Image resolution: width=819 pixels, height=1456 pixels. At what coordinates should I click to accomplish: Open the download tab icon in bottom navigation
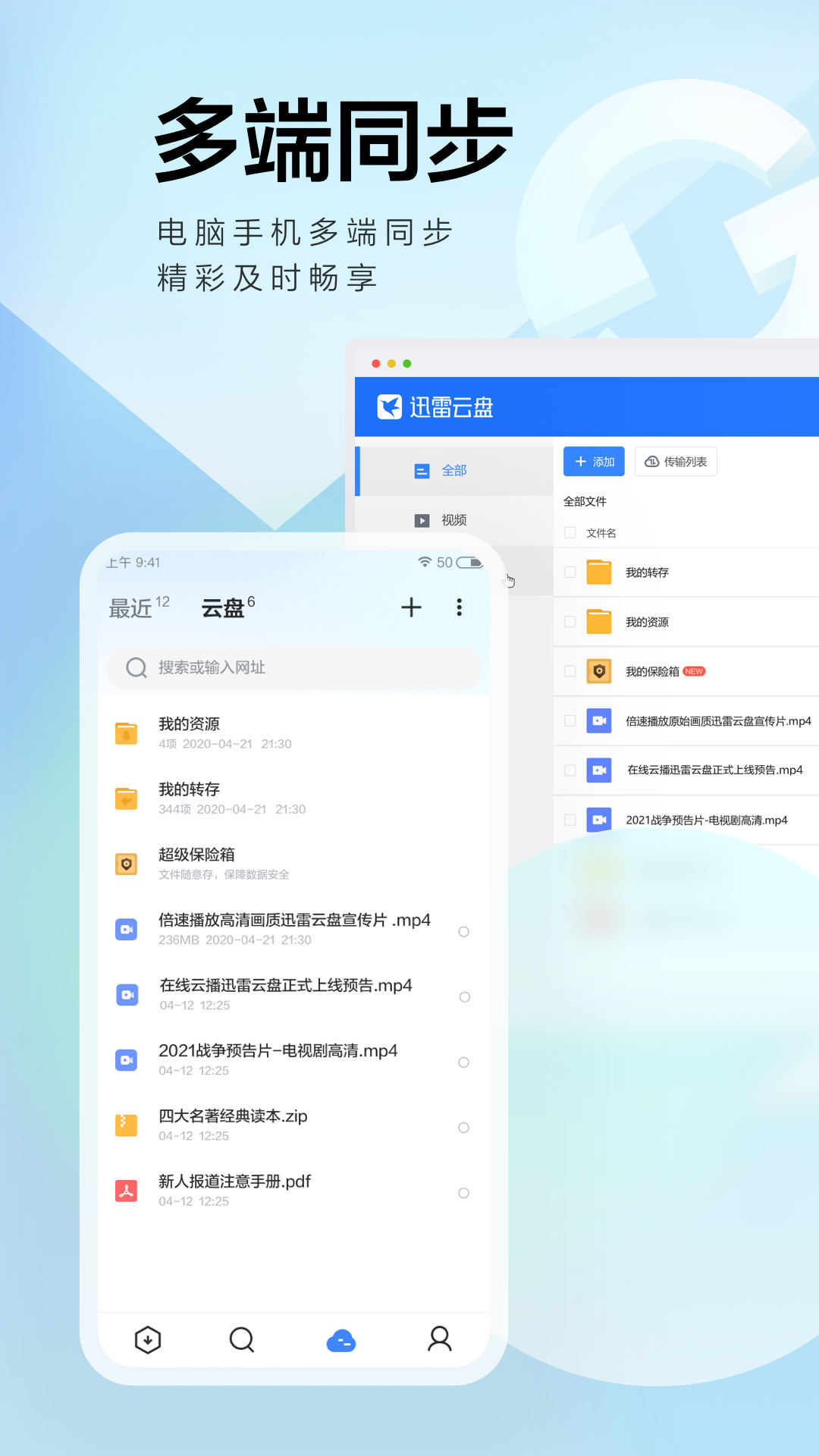(148, 1340)
